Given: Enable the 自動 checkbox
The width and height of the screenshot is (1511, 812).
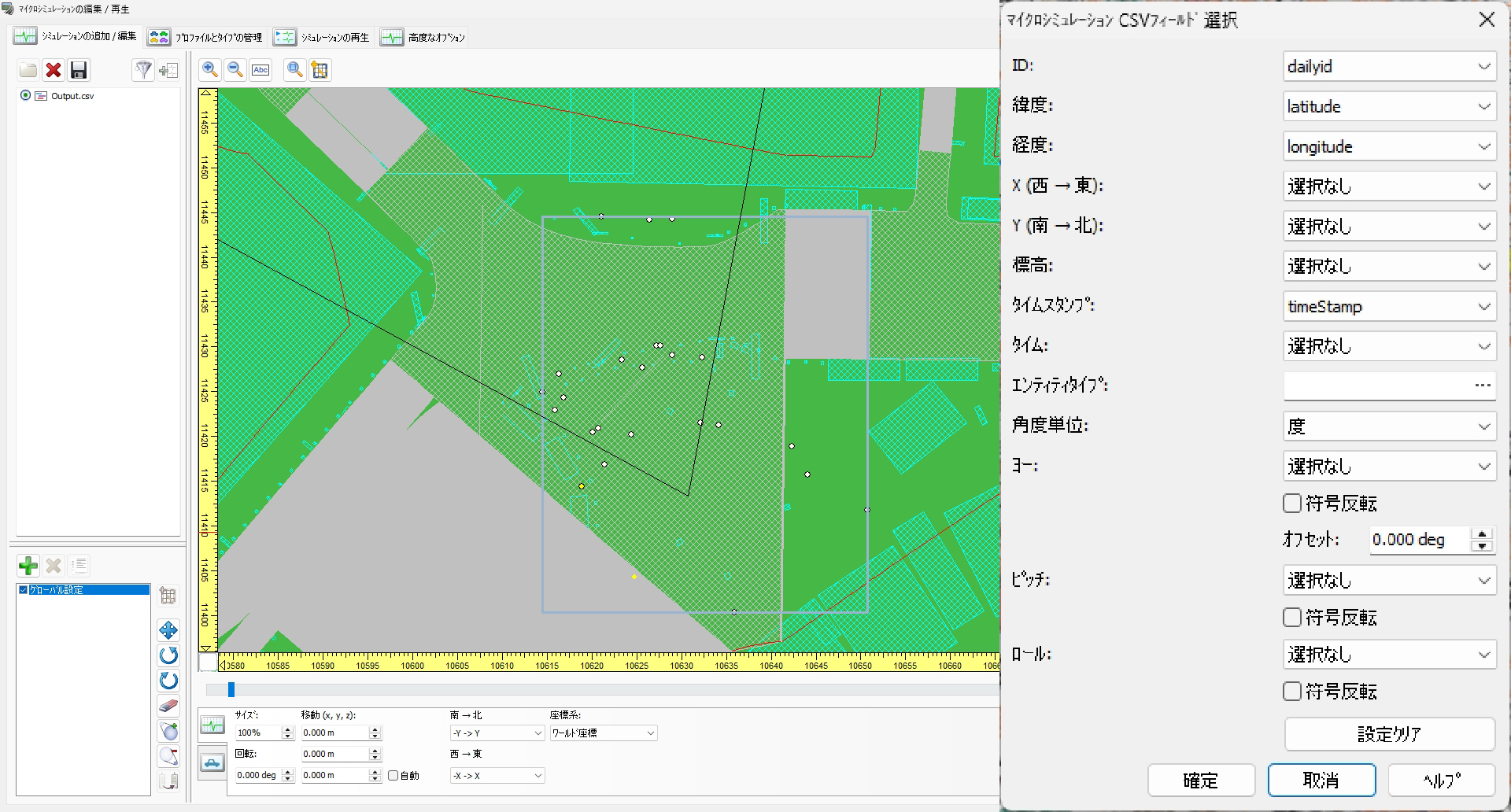Looking at the screenshot, I should coord(393,775).
